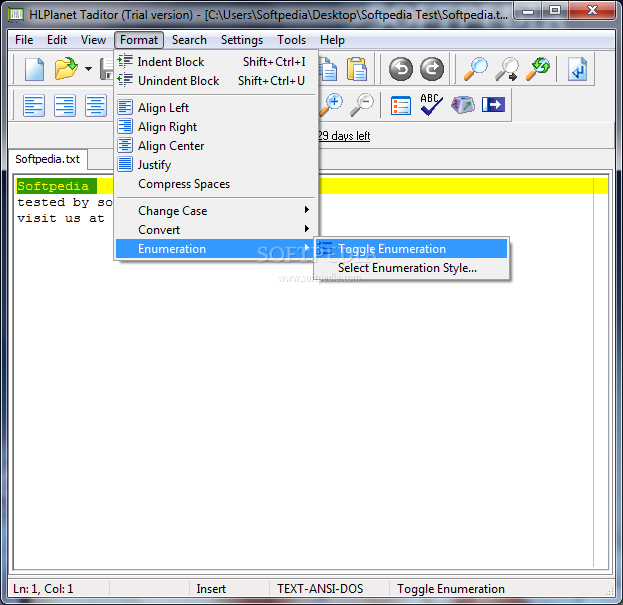The height and width of the screenshot is (605, 623).
Task: Run spell check with the ABC icon
Action: click(431, 104)
